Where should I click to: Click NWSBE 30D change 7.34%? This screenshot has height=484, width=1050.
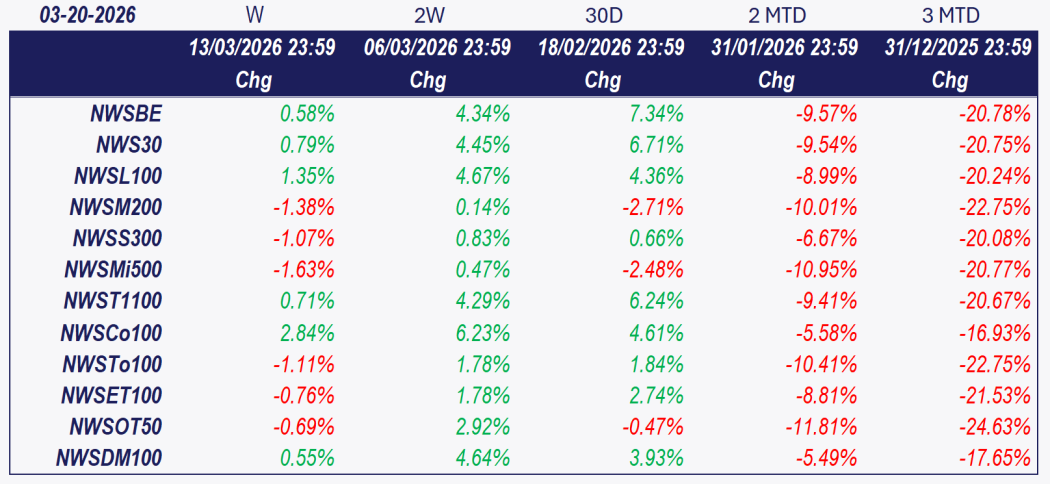tap(656, 114)
